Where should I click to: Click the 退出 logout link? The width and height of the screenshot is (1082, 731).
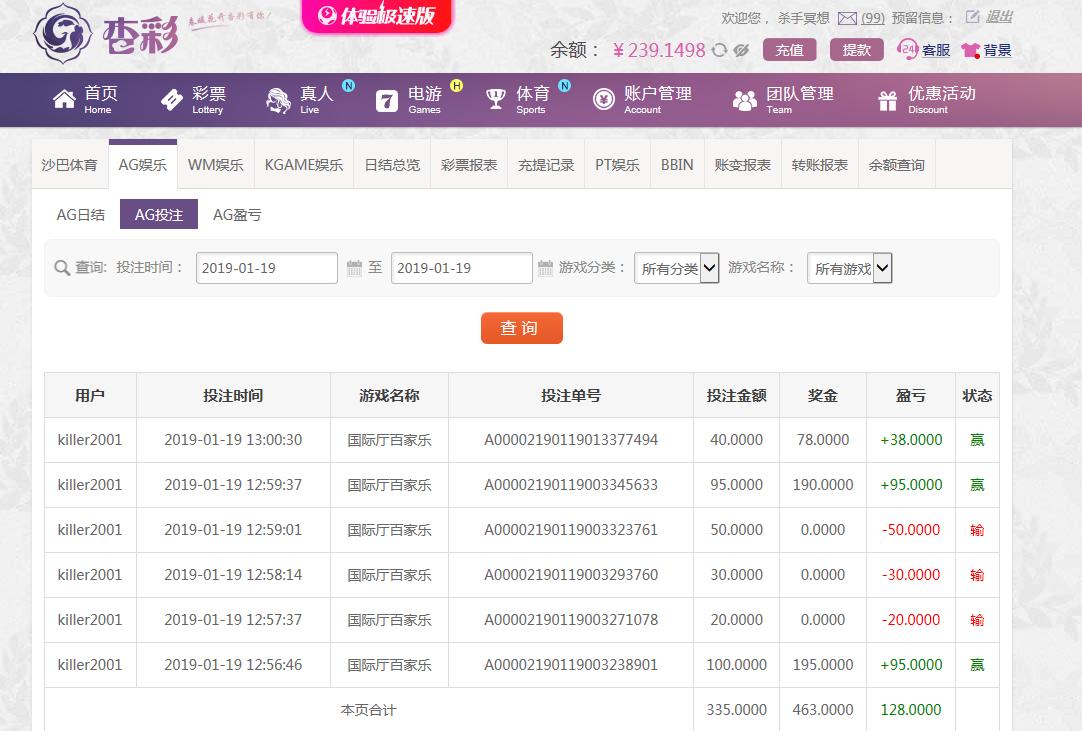pos(999,17)
